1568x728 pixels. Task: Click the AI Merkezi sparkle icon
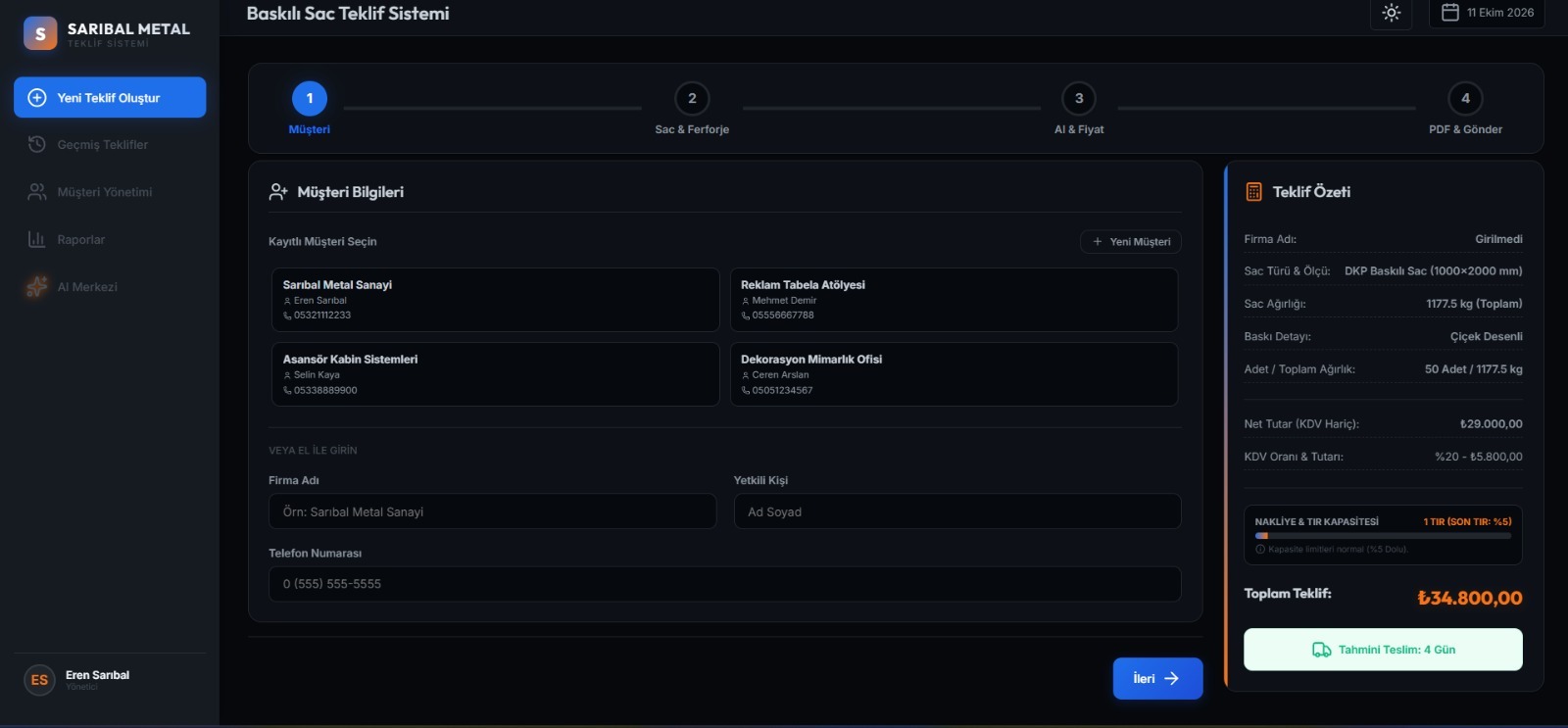[x=36, y=286]
